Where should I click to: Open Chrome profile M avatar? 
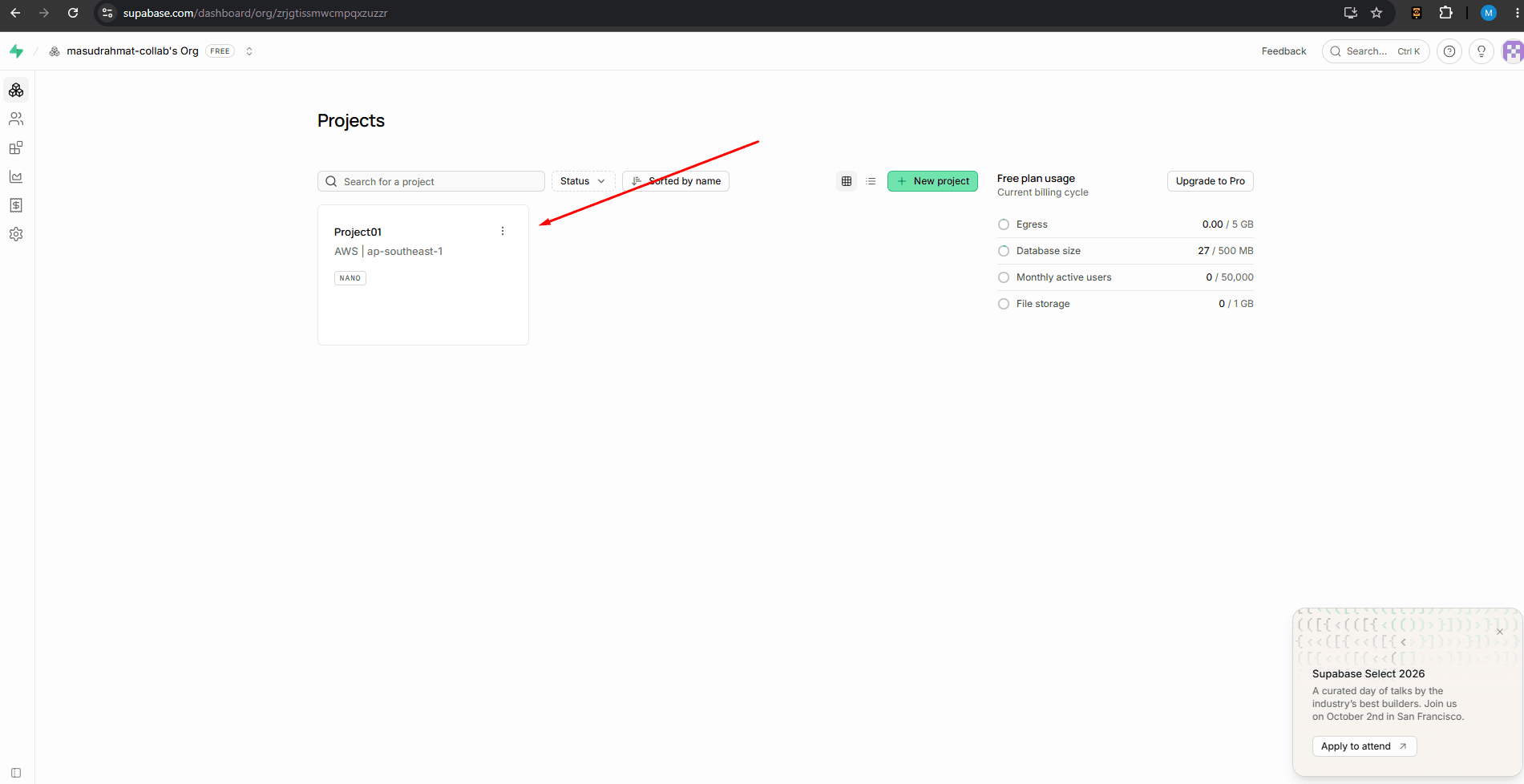coord(1489,13)
